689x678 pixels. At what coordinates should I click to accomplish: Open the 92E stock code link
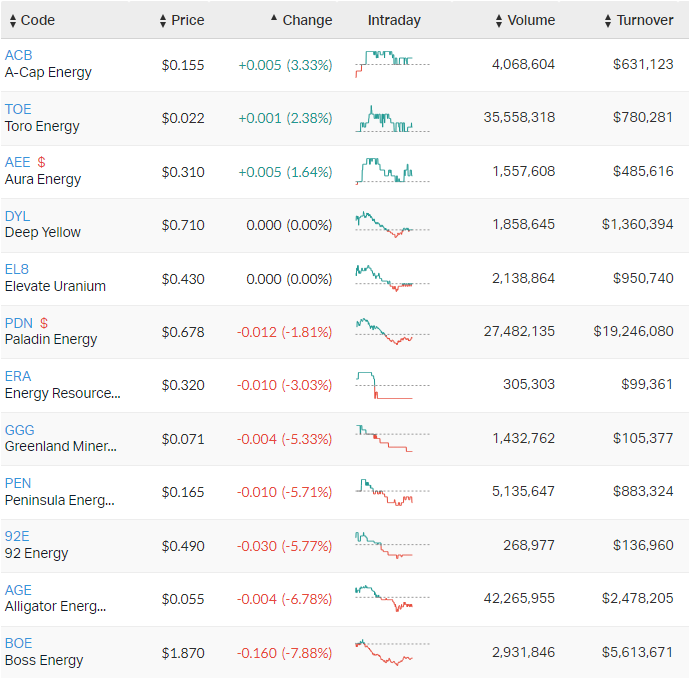(17, 537)
